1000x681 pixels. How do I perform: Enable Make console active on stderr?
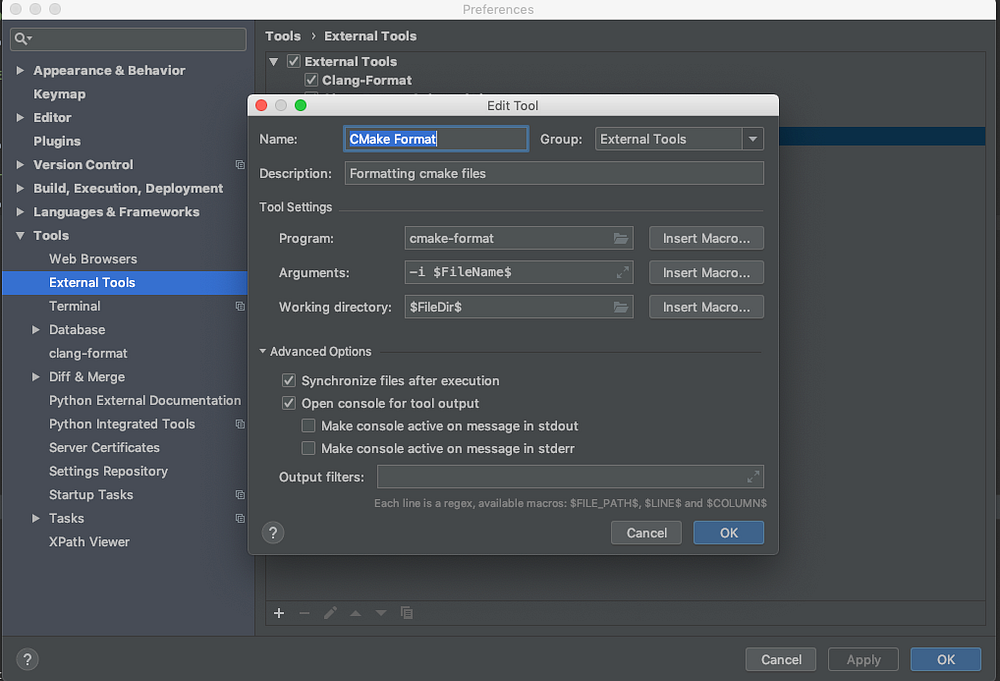[x=309, y=449]
